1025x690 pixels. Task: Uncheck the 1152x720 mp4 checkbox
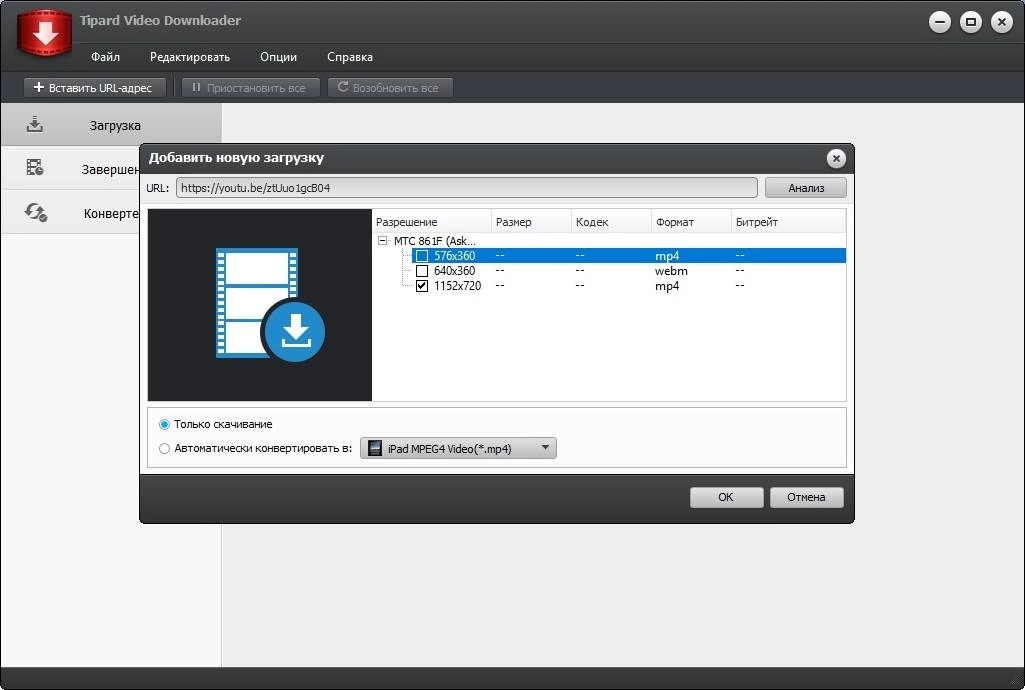pos(422,286)
